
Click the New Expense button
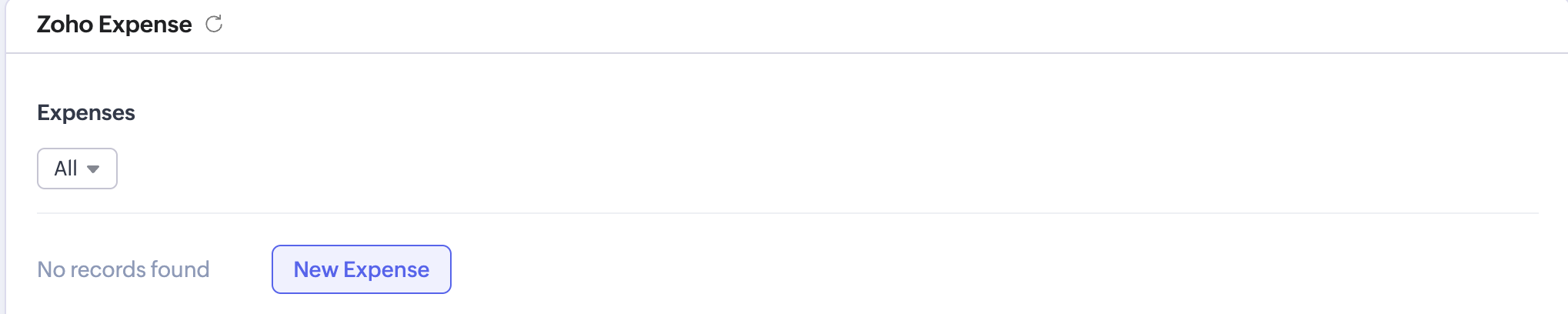tap(361, 269)
